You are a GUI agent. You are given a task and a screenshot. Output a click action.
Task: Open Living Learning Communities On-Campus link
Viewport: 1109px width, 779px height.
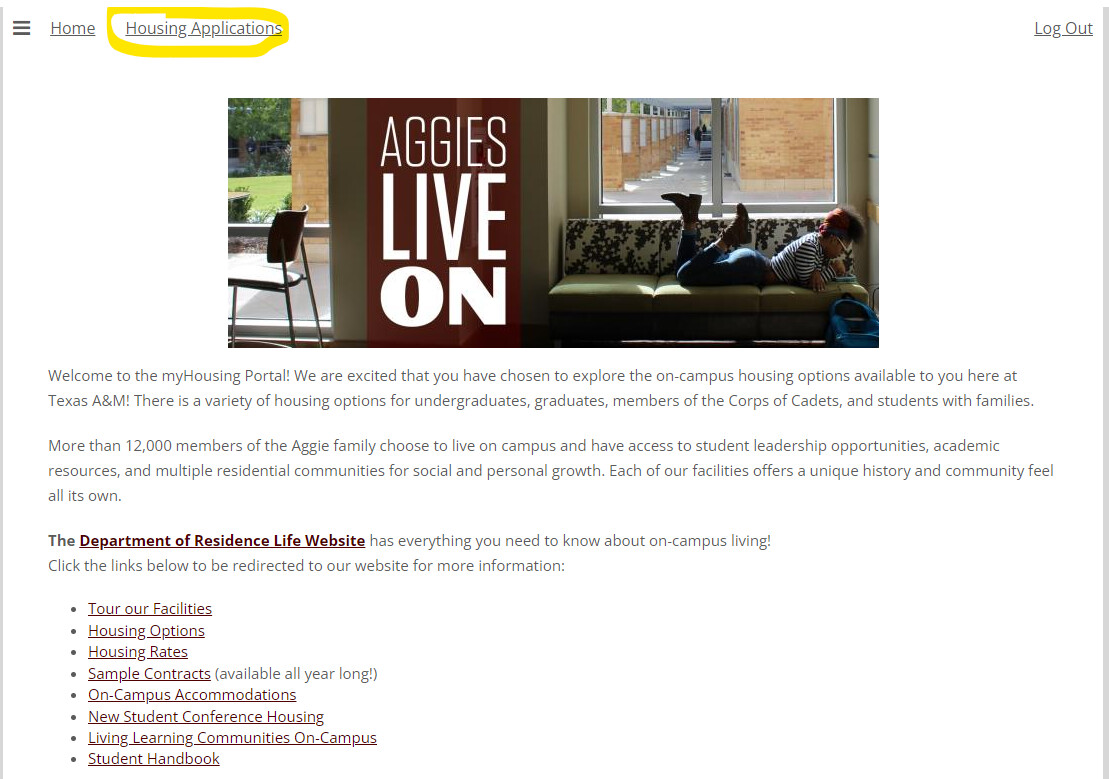coord(232,737)
